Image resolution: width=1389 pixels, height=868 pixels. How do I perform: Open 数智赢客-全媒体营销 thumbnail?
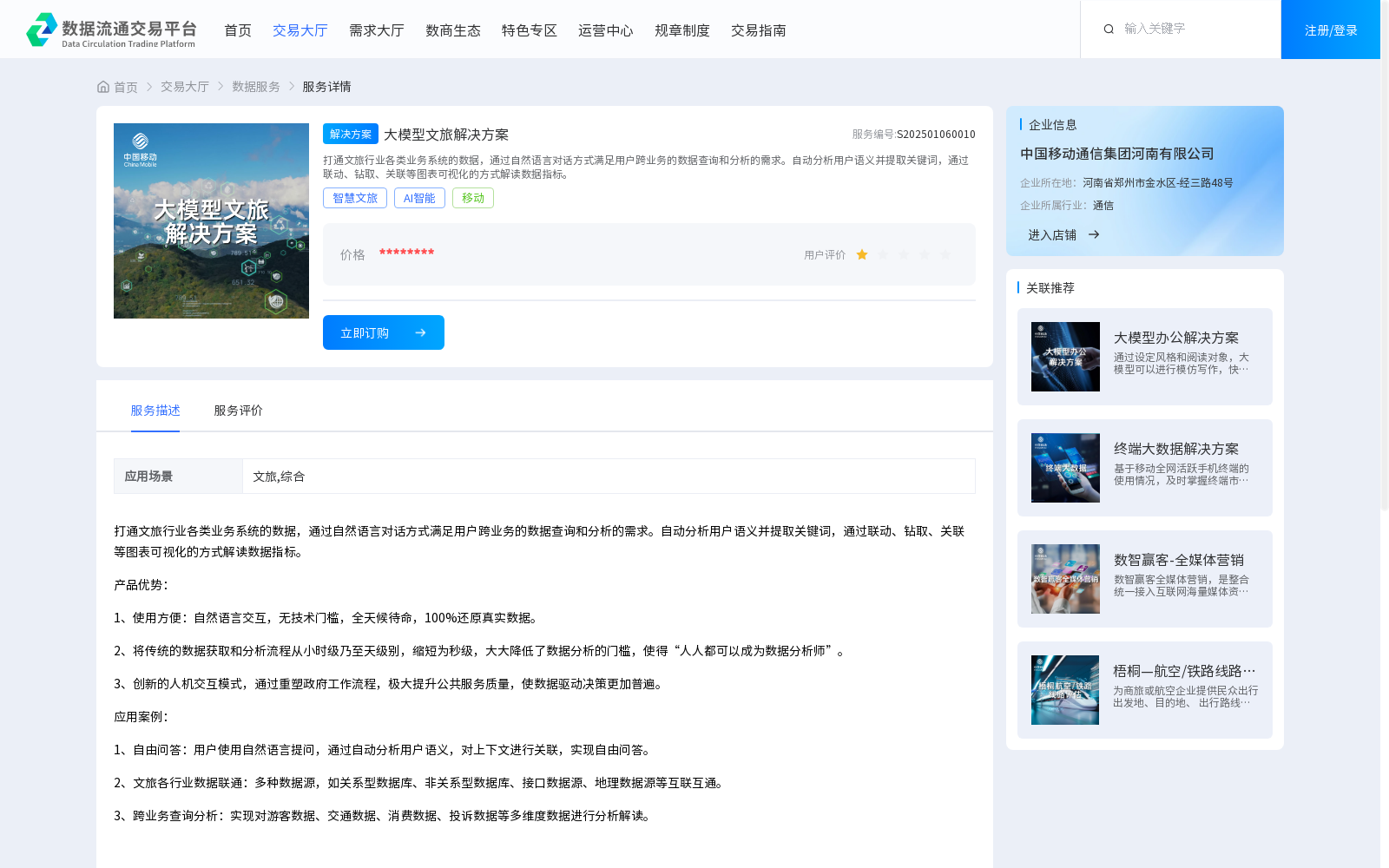tap(1065, 579)
